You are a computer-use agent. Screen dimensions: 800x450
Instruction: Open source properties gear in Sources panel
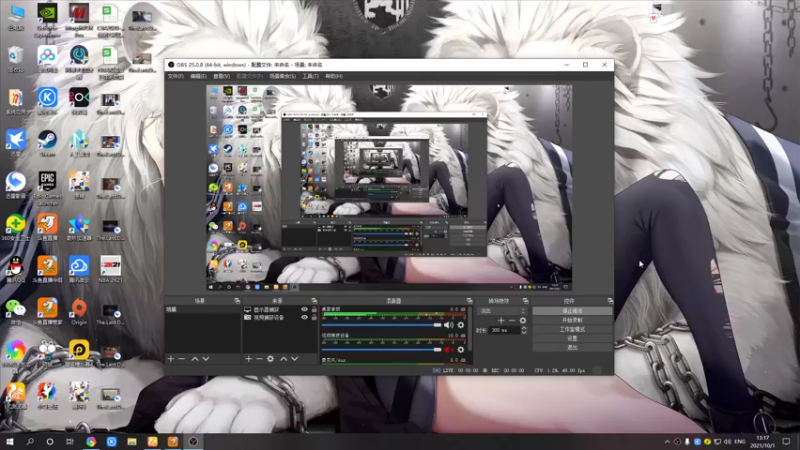[270, 359]
